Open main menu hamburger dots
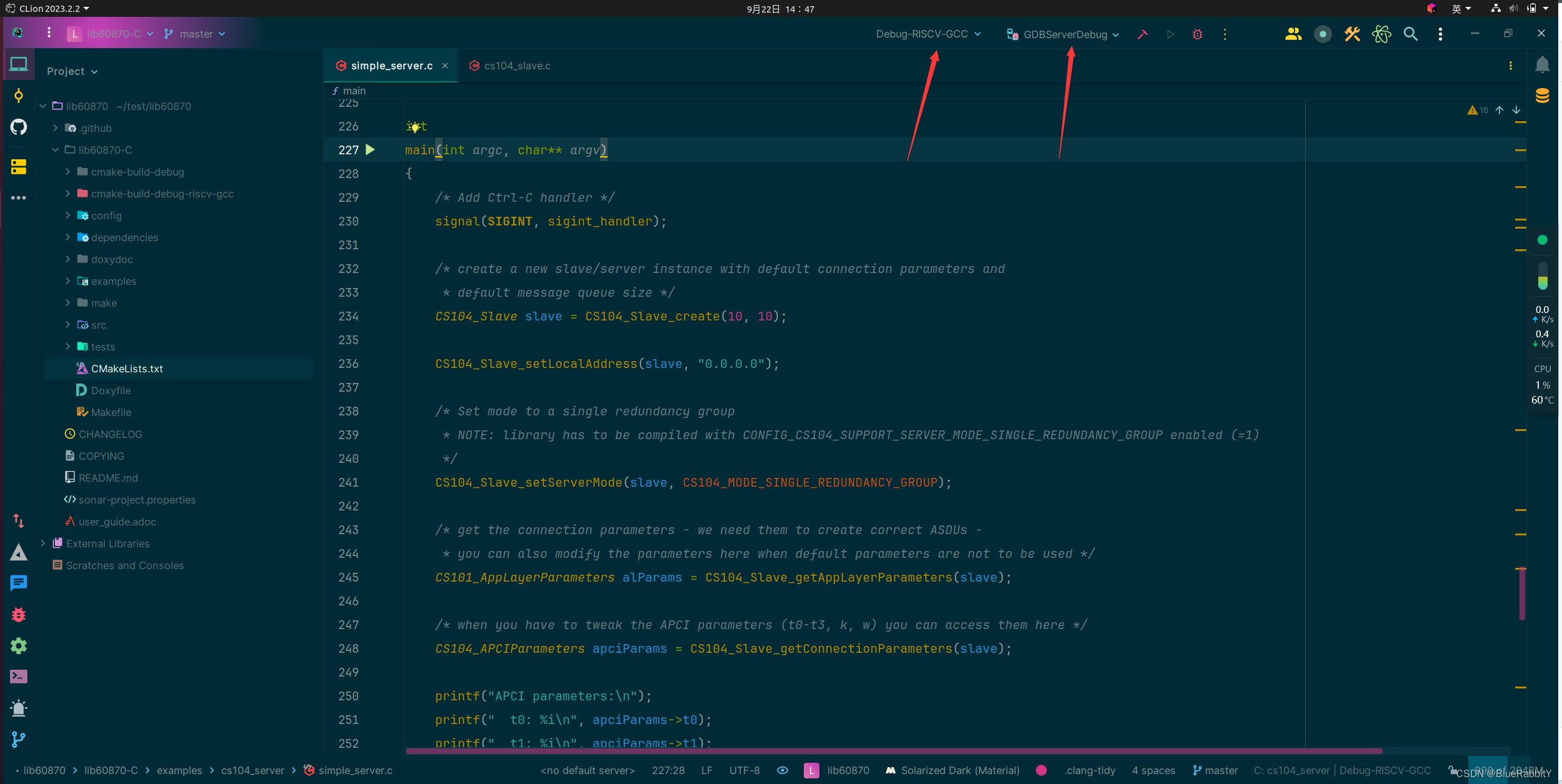Viewport: 1562px width, 784px height. (x=48, y=34)
